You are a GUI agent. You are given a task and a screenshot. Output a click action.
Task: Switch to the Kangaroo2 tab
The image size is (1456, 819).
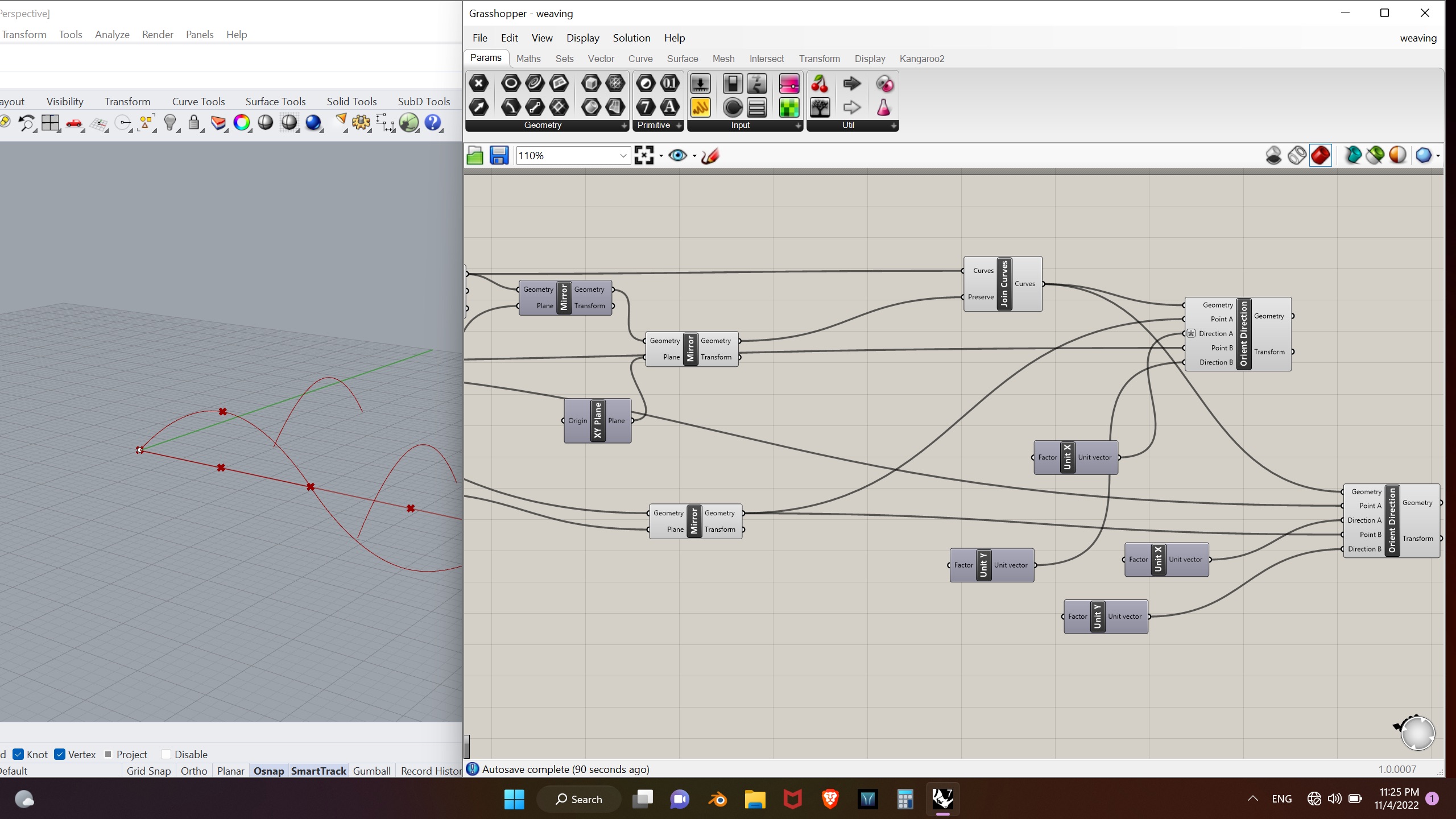pos(922,59)
